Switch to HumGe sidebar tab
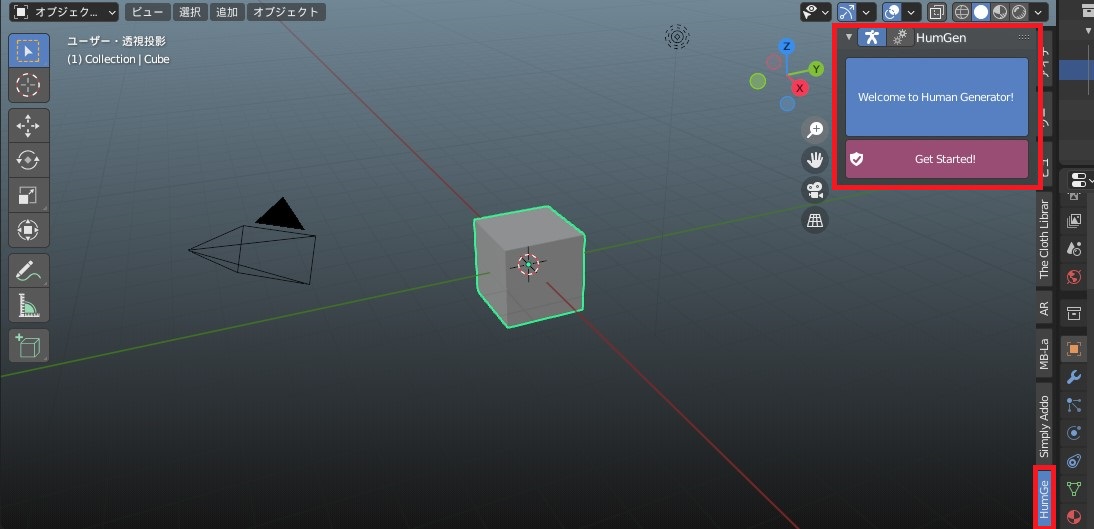 (x=1044, y=501)
